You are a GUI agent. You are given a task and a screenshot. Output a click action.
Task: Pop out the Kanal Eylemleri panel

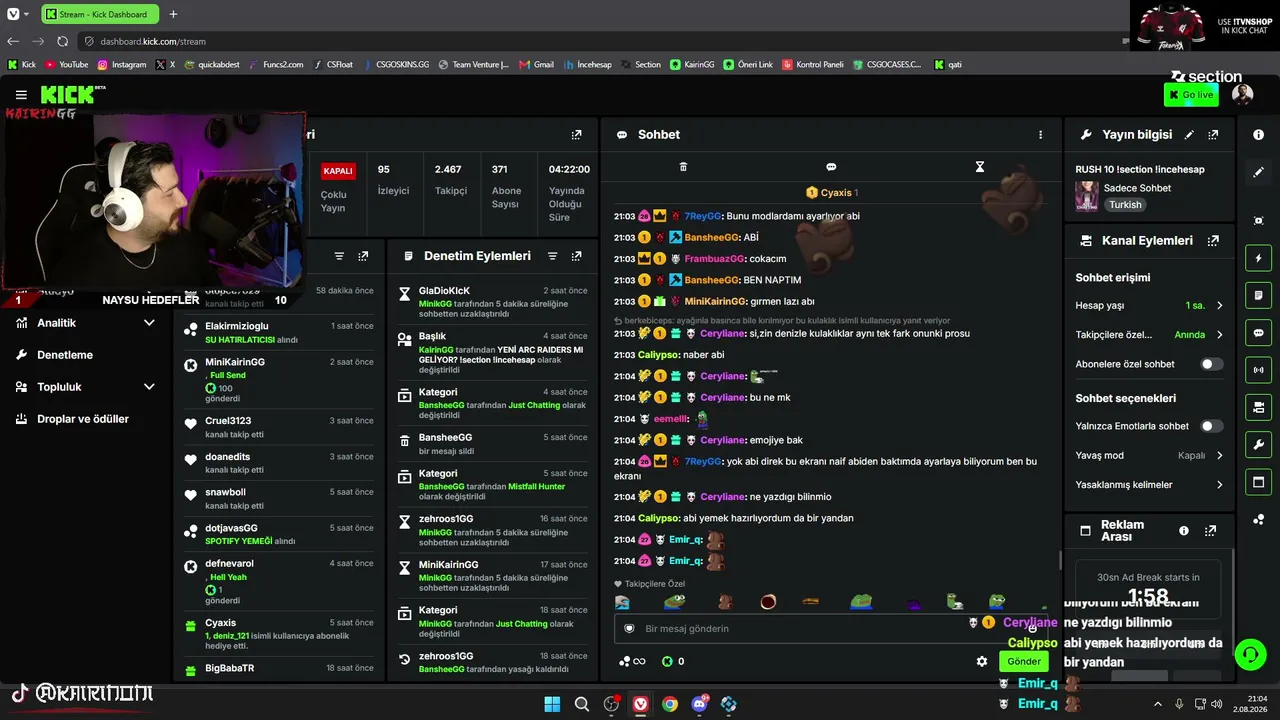1213,241
